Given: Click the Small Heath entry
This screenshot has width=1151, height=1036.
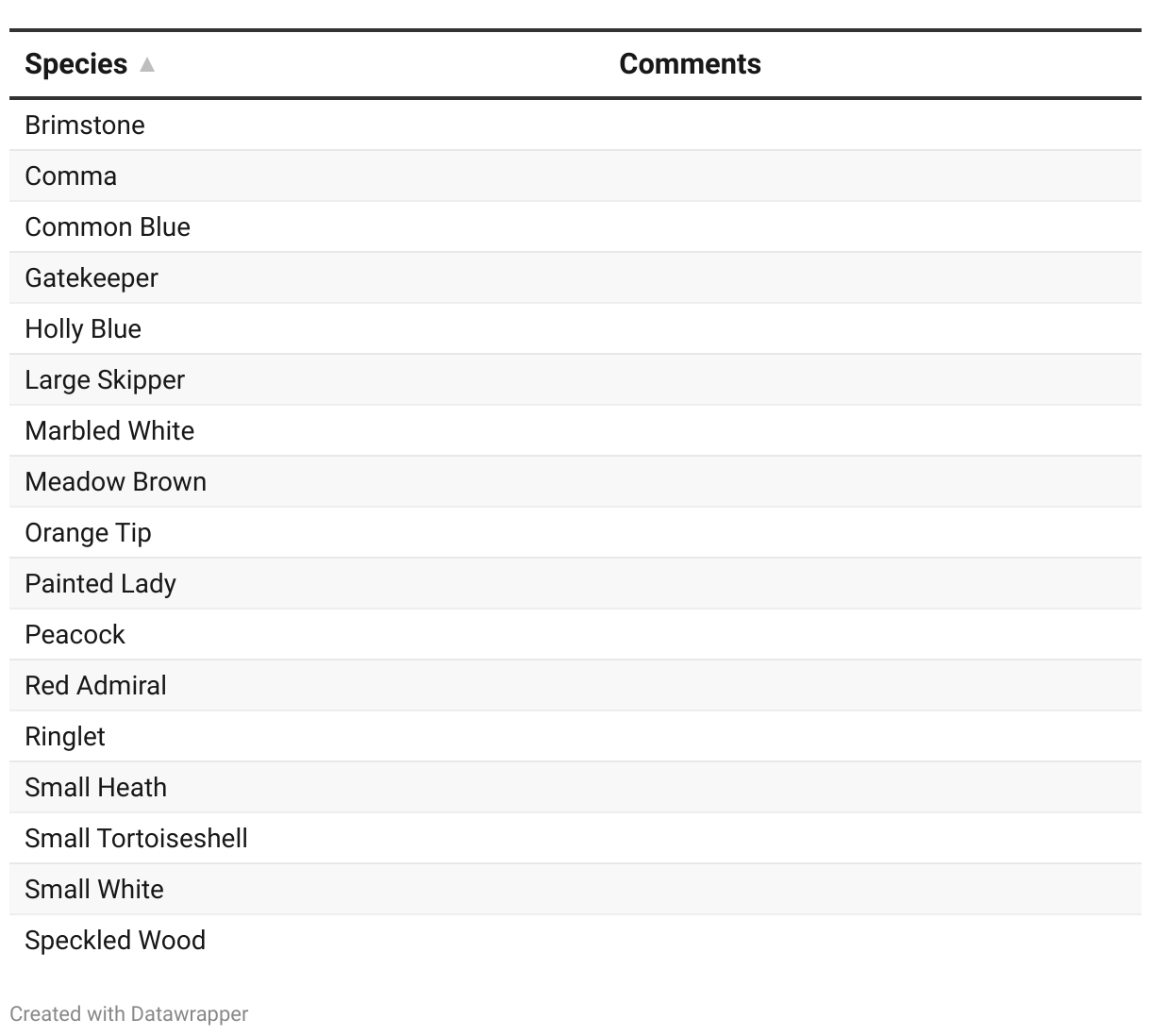Looking at the screenshot, I should (95, 788).
